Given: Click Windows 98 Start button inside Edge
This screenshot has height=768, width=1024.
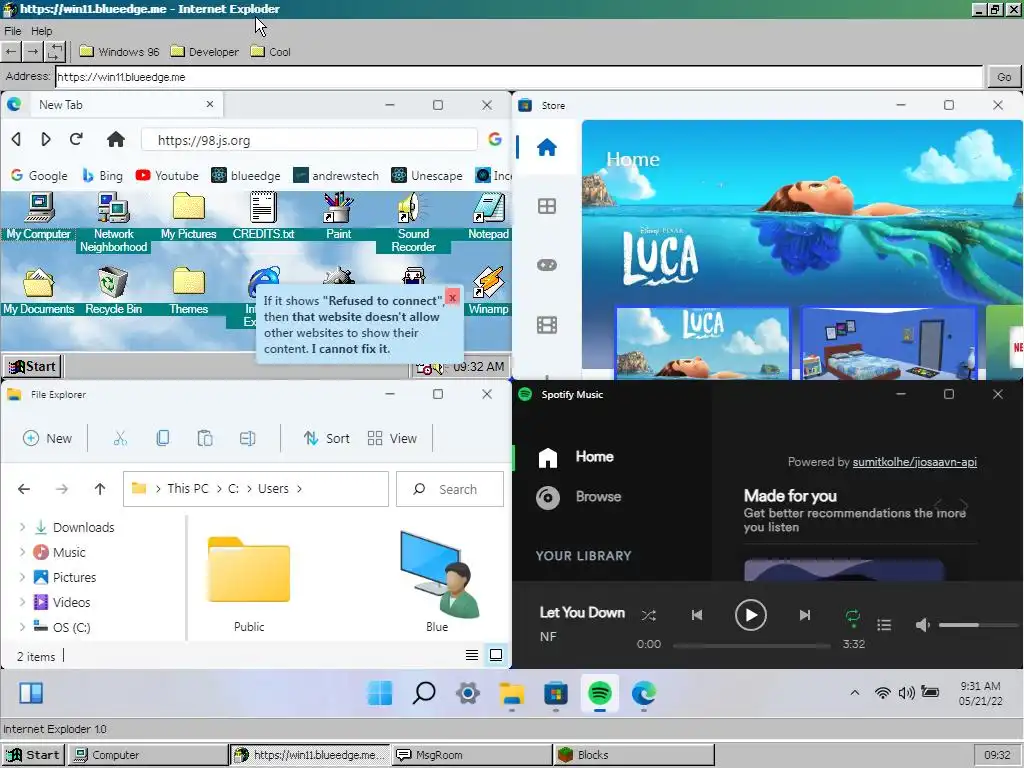Looking at the screenshot, I should tap(33, 366).
